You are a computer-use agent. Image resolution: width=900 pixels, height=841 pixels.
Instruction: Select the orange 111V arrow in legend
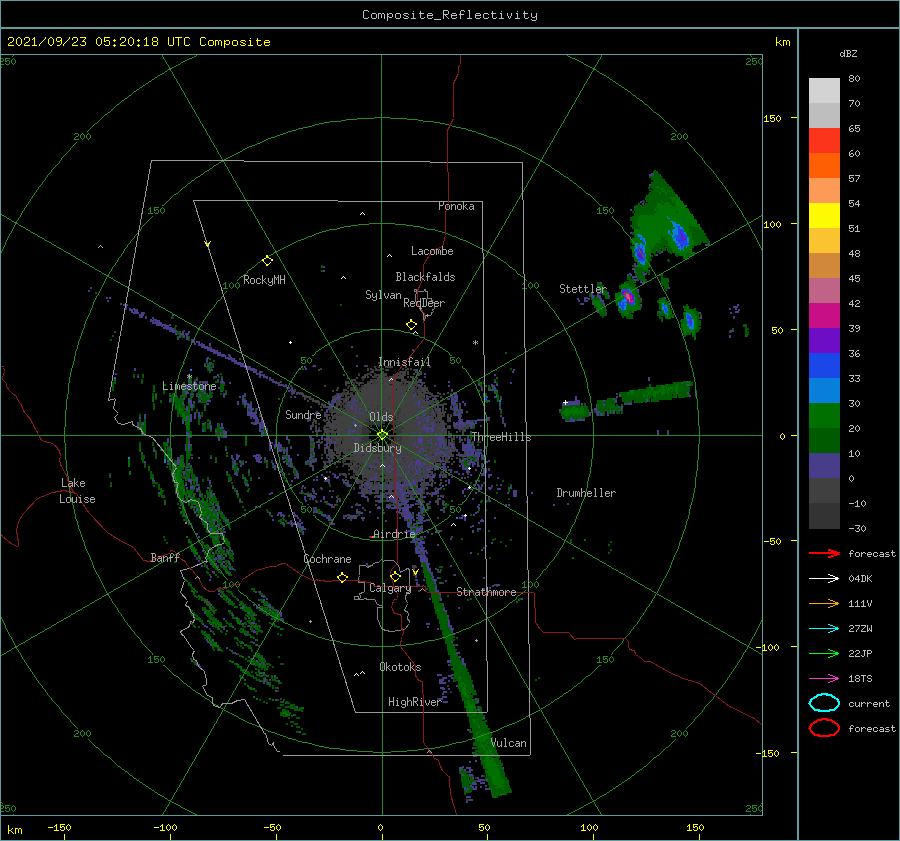[824, 603]
